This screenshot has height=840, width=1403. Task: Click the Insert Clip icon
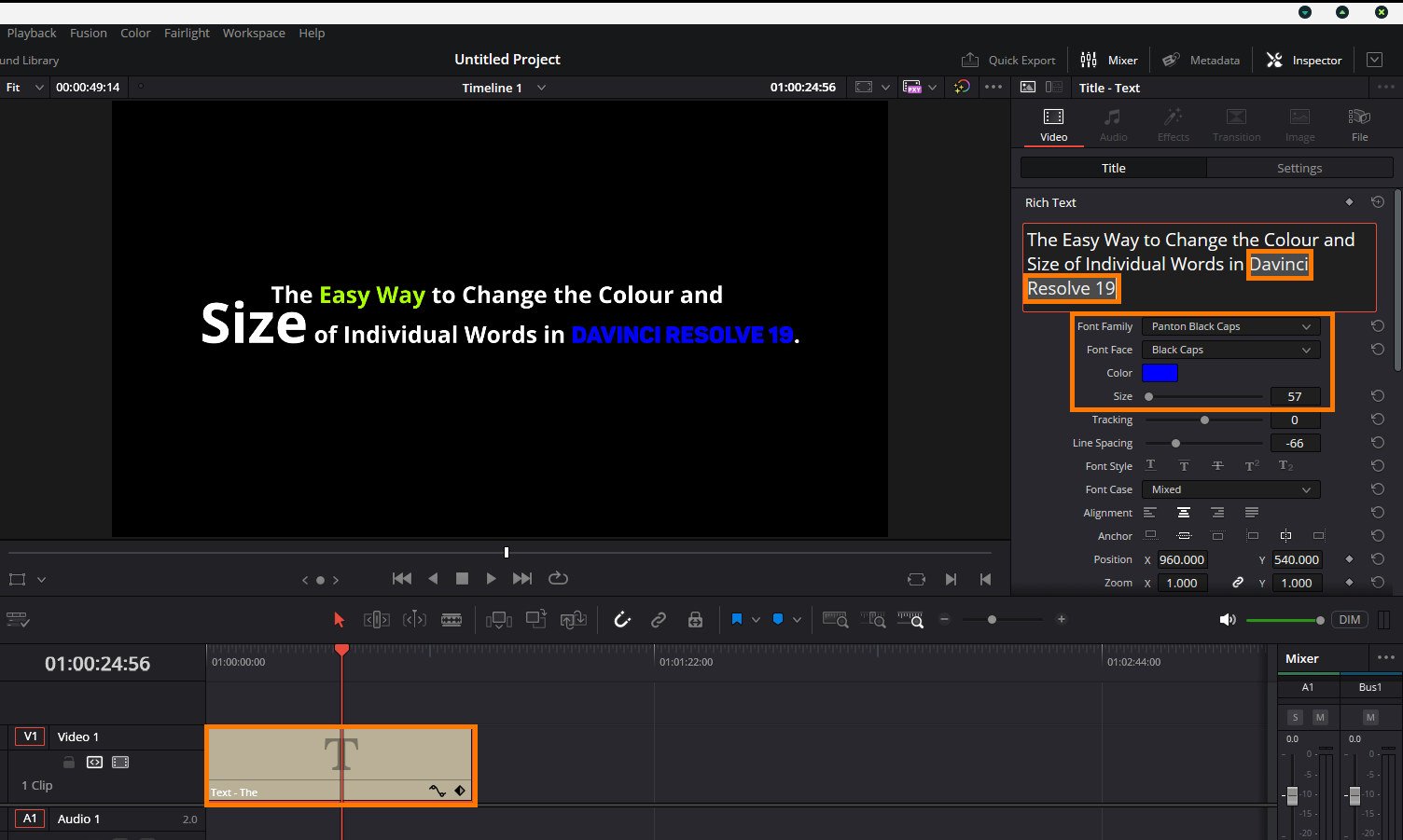(499, 620)
